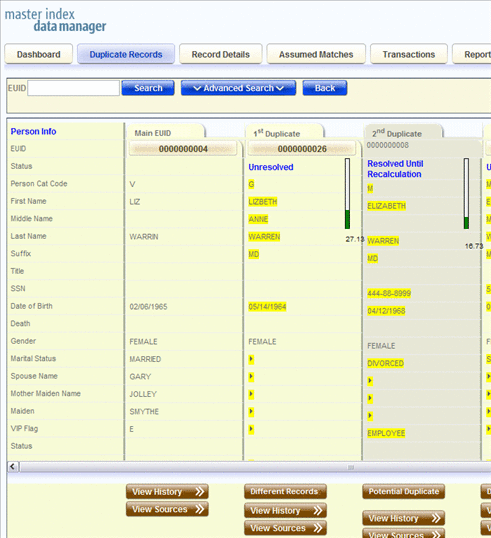Click highlighted VIP flag EMPLOYEE
Screen dimensions: 491x538
tap(386, 433)
